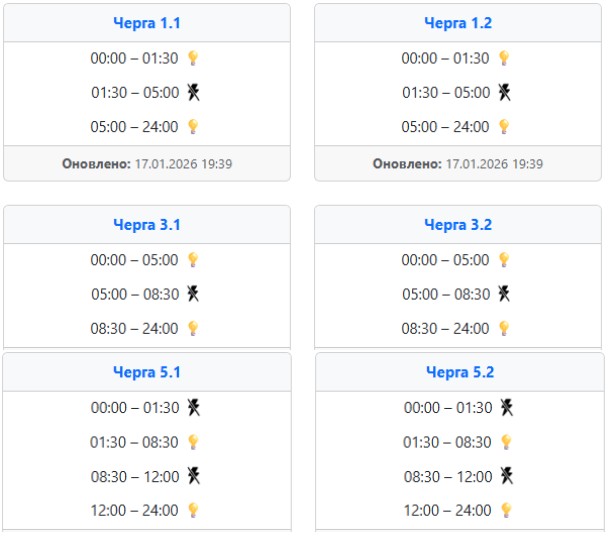
Task: Click the Оновлено timestamp under Черга 1.2
Action: pyautogui.click(x=458, y=163)
